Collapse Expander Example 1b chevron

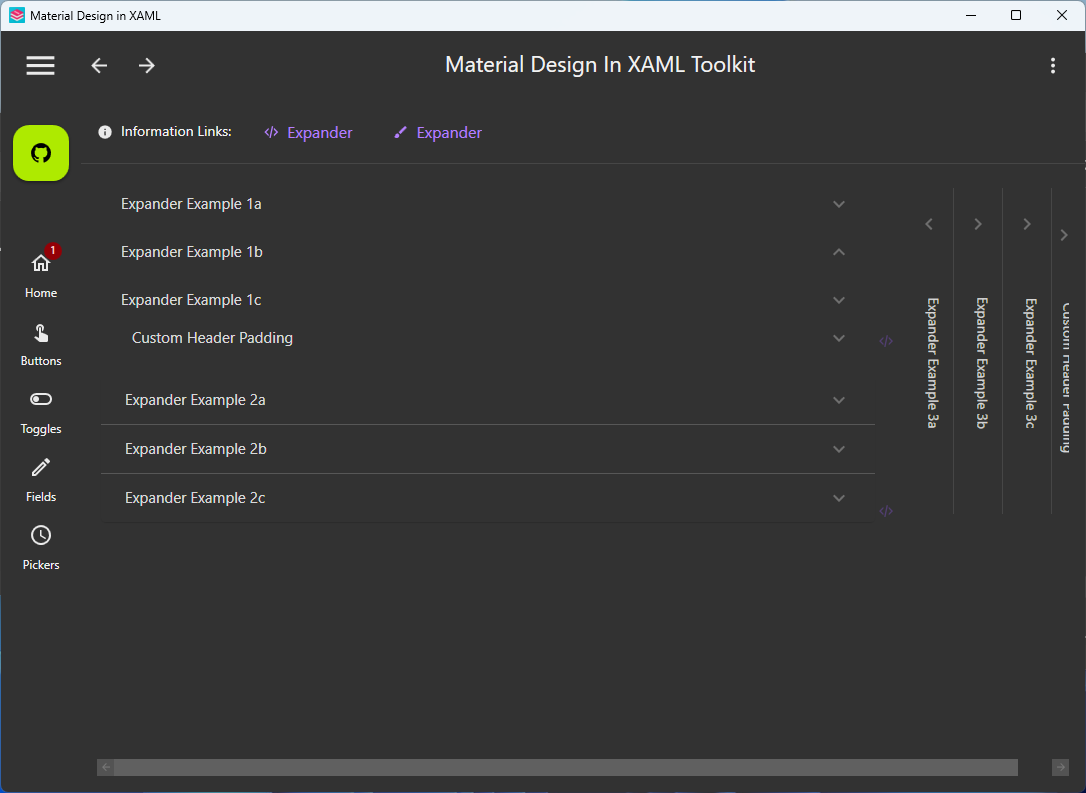tap(839, 252)
